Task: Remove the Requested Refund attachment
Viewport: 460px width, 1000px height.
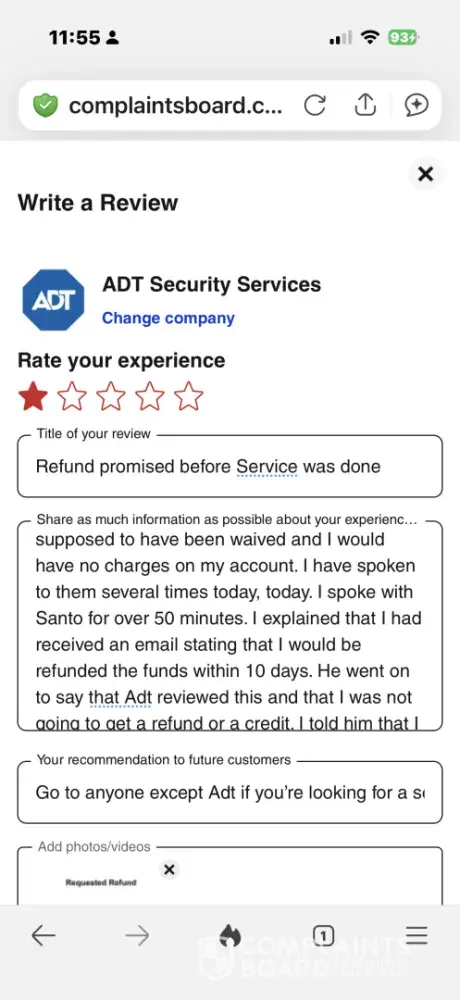Action: pyautogui.click(x=168, y=869)
